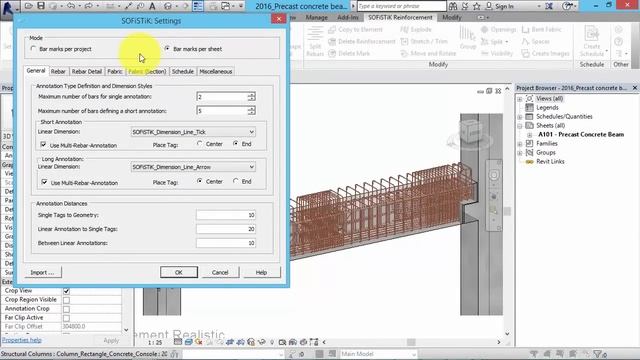Switch to the Fabric (Section) tab
Image resolution: width=640 pixels, height=360 pixels.
(x=147, y=71)
